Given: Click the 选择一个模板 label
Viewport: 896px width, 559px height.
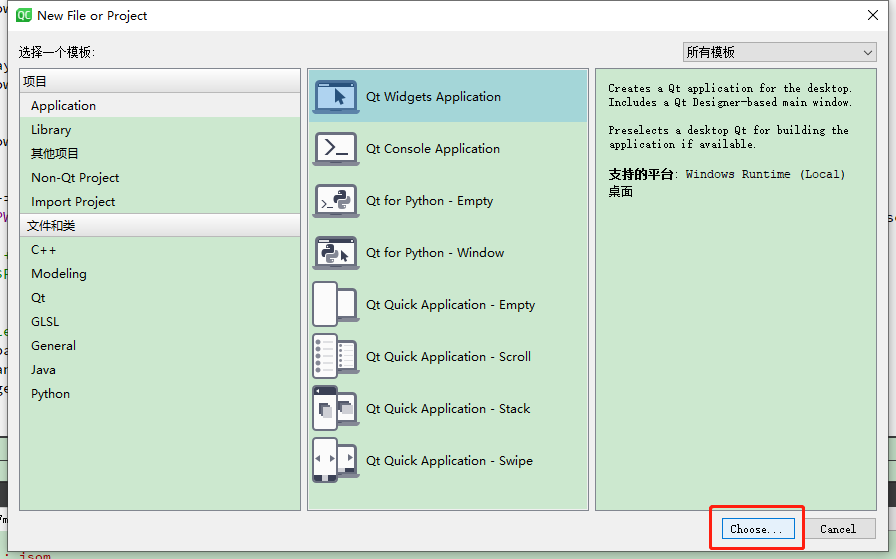Looking at the screenshot, I should tap(57, 53).
